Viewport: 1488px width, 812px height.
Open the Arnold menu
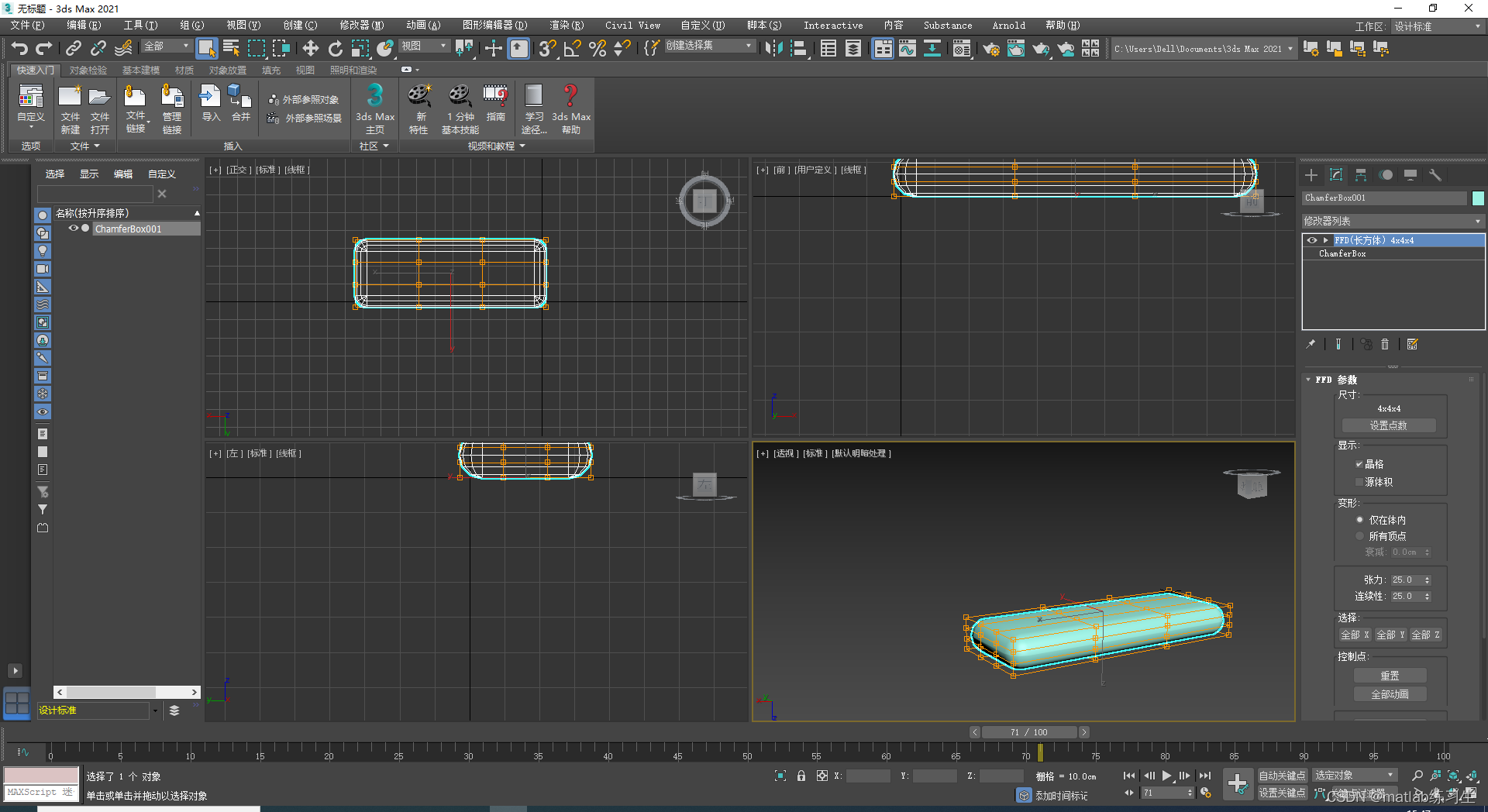(1008, 25)
